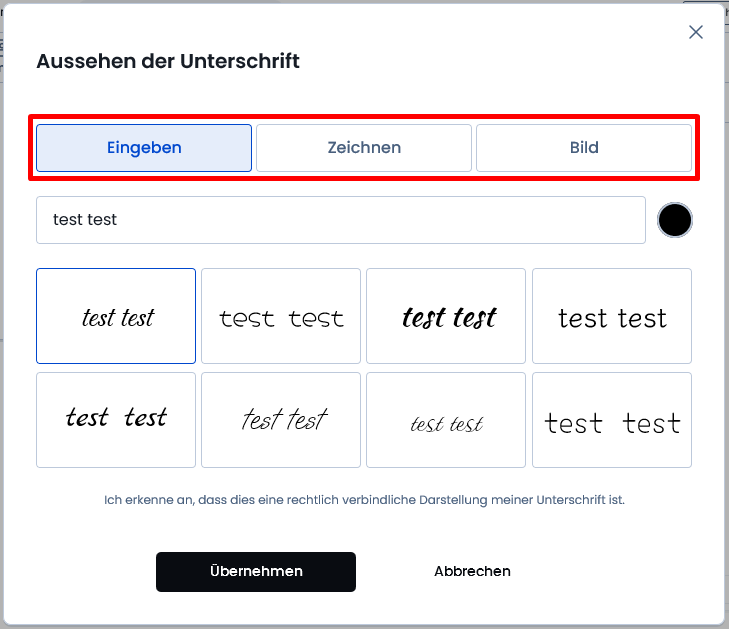
Task: Select the bold slanted marker-style signature
Action: click(116, 420)
